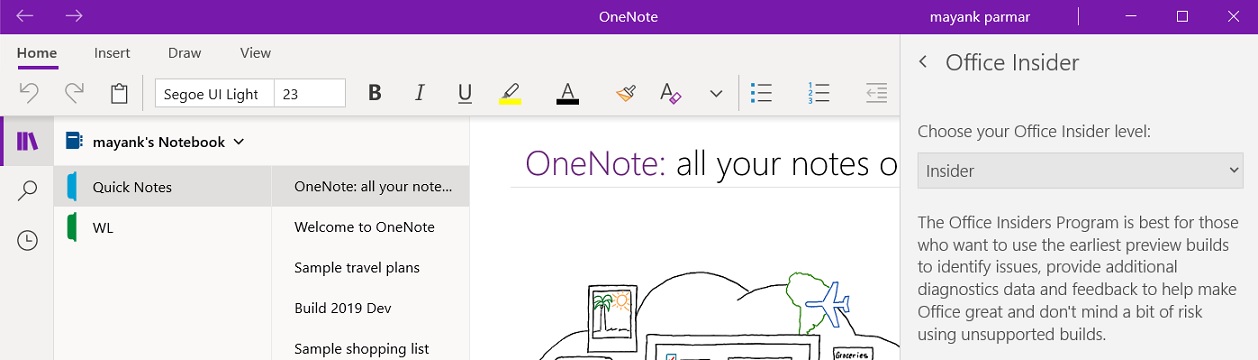Open page 'OneNote: all your note...'

tap(371, 187)
